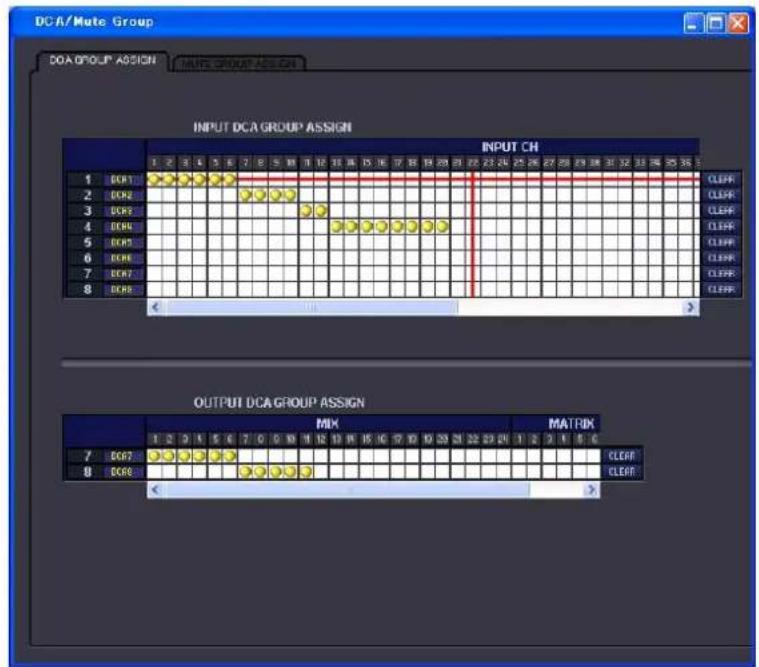Clear DCA3 input assignments
Viewport: 759px width, 667px height.
[721, 211]
